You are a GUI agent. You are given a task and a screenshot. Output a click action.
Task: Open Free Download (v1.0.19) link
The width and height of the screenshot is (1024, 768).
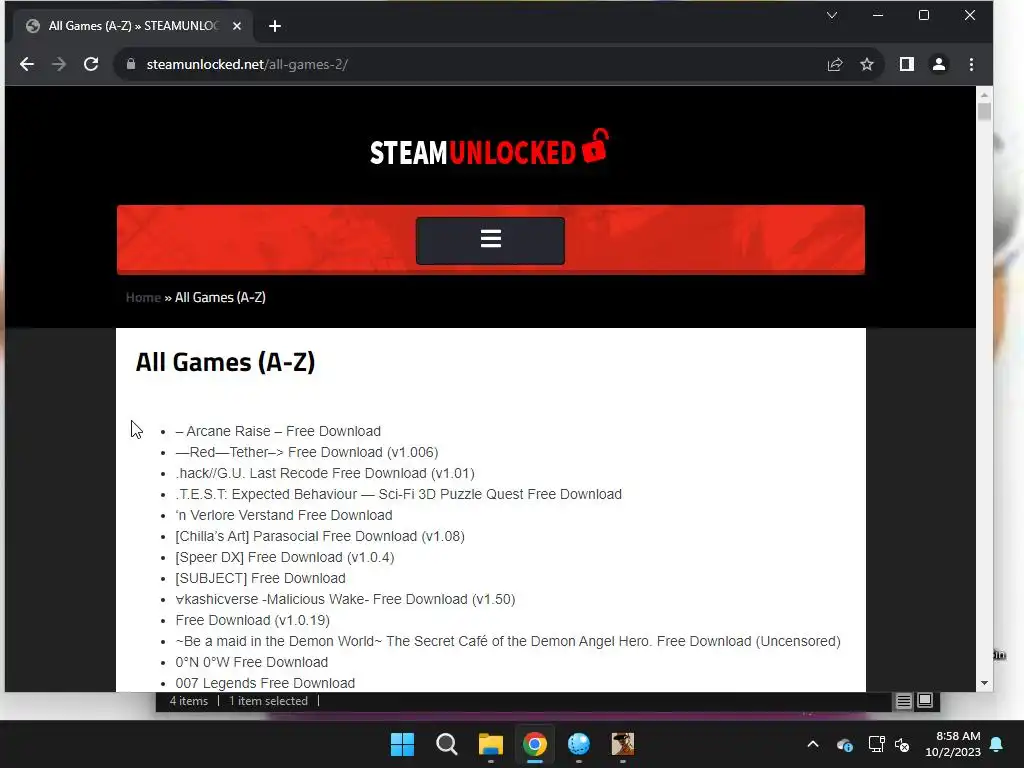pos(253,620)
